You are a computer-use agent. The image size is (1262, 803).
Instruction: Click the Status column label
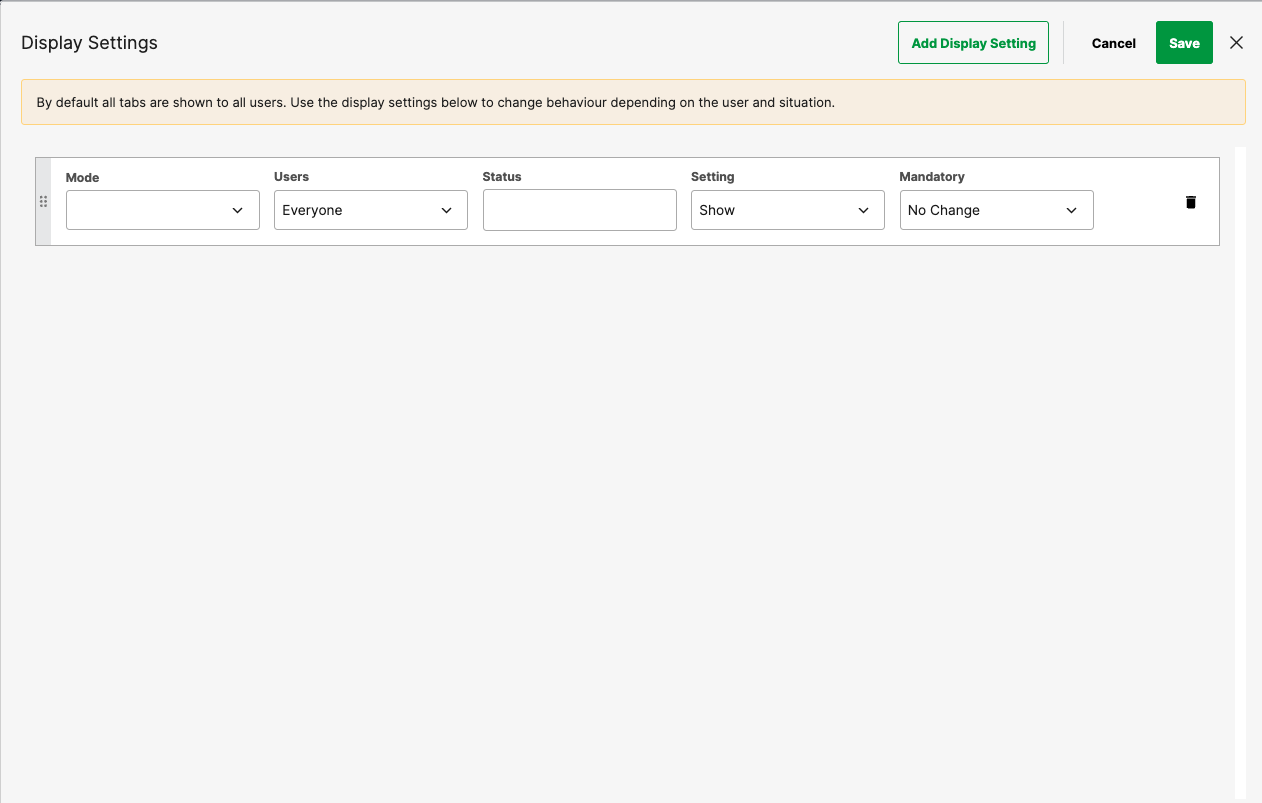[x=502, y=177]
